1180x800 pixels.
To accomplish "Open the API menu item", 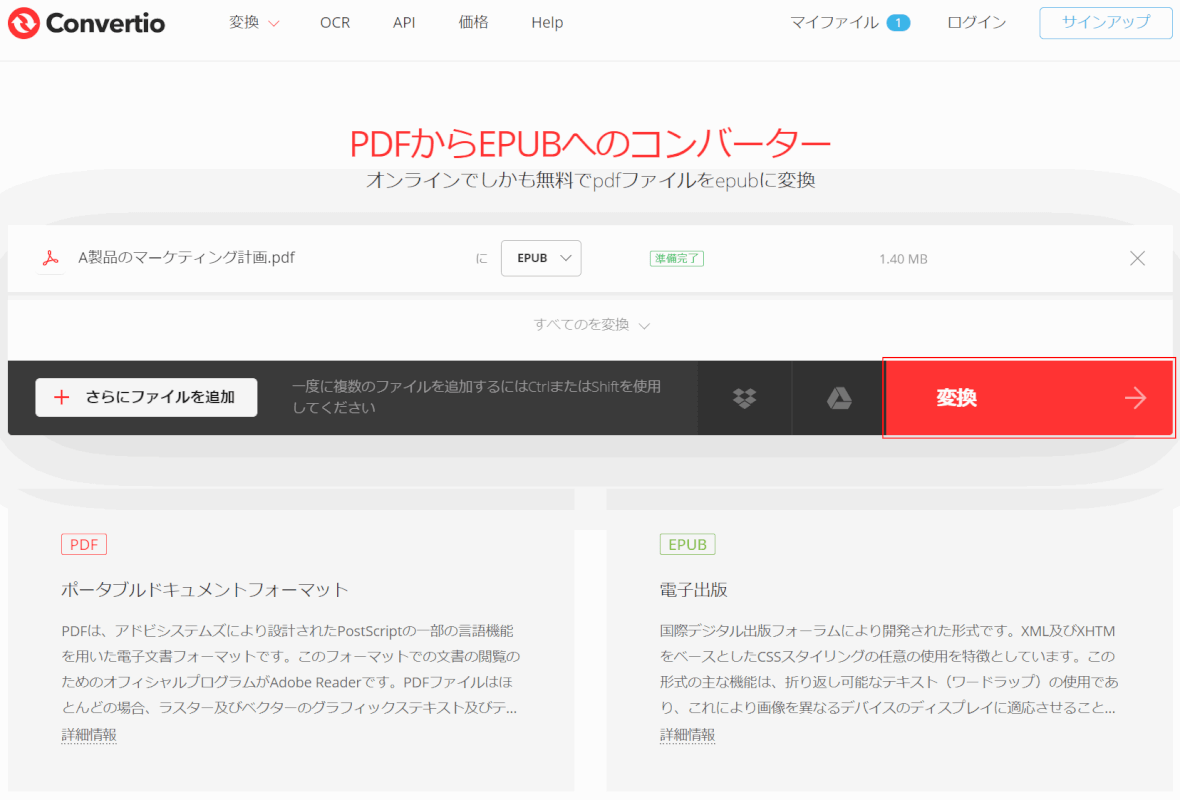I will click(404, 23).
